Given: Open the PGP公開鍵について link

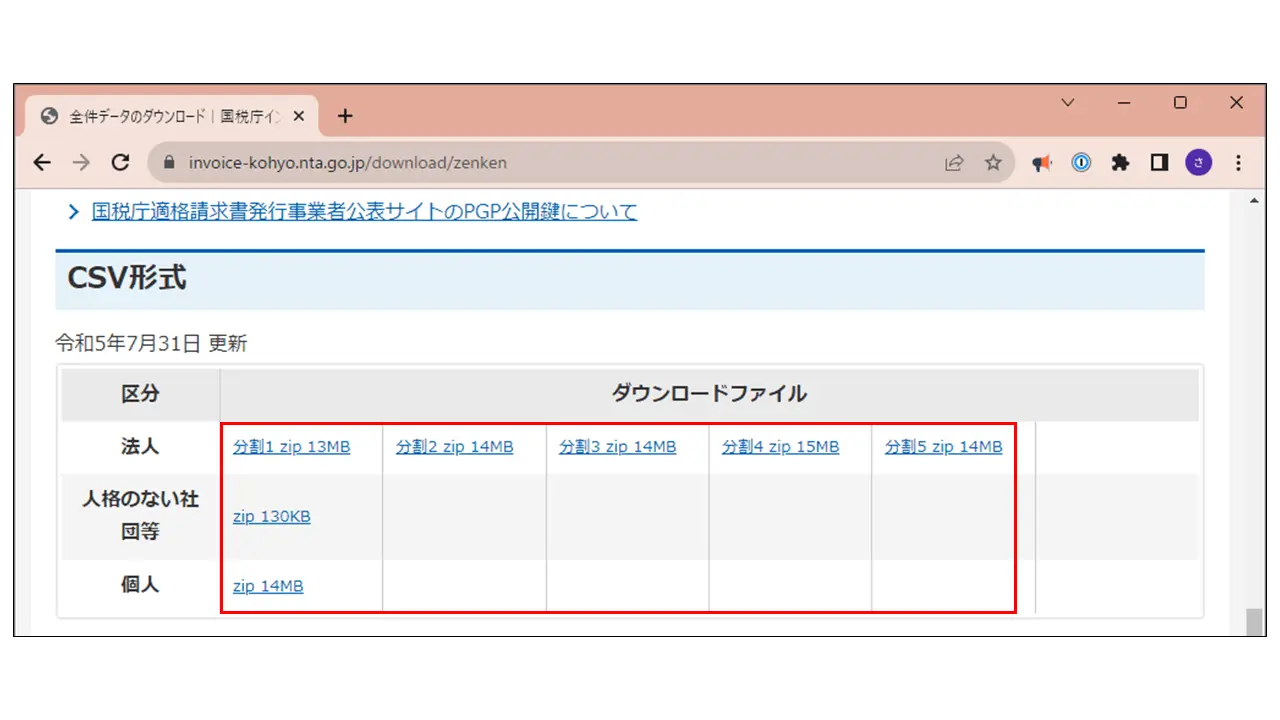Looking at the screenshot, I should point(364,211).
